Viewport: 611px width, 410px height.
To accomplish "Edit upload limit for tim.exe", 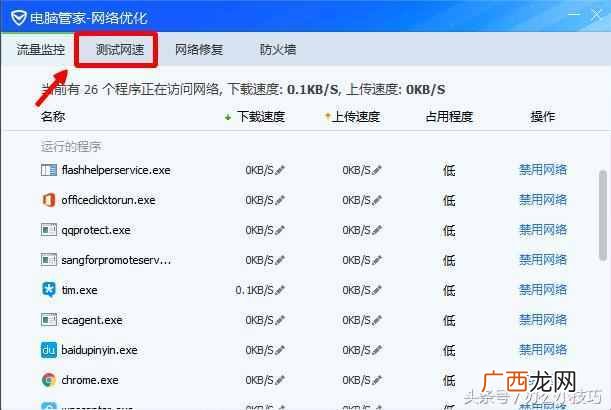I will click(x=376, y=290).
